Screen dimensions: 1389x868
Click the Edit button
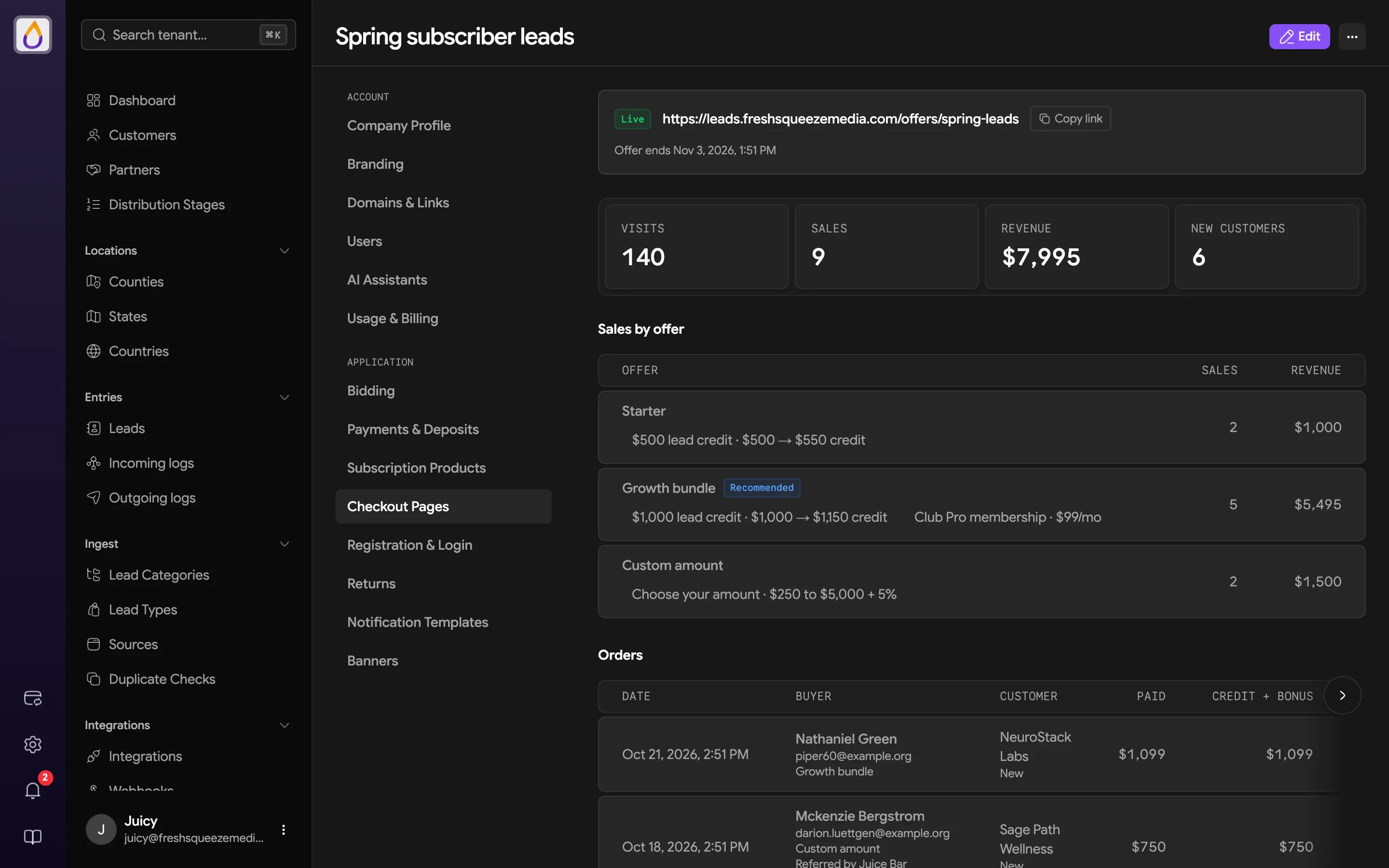click(x=1299, y=37)
